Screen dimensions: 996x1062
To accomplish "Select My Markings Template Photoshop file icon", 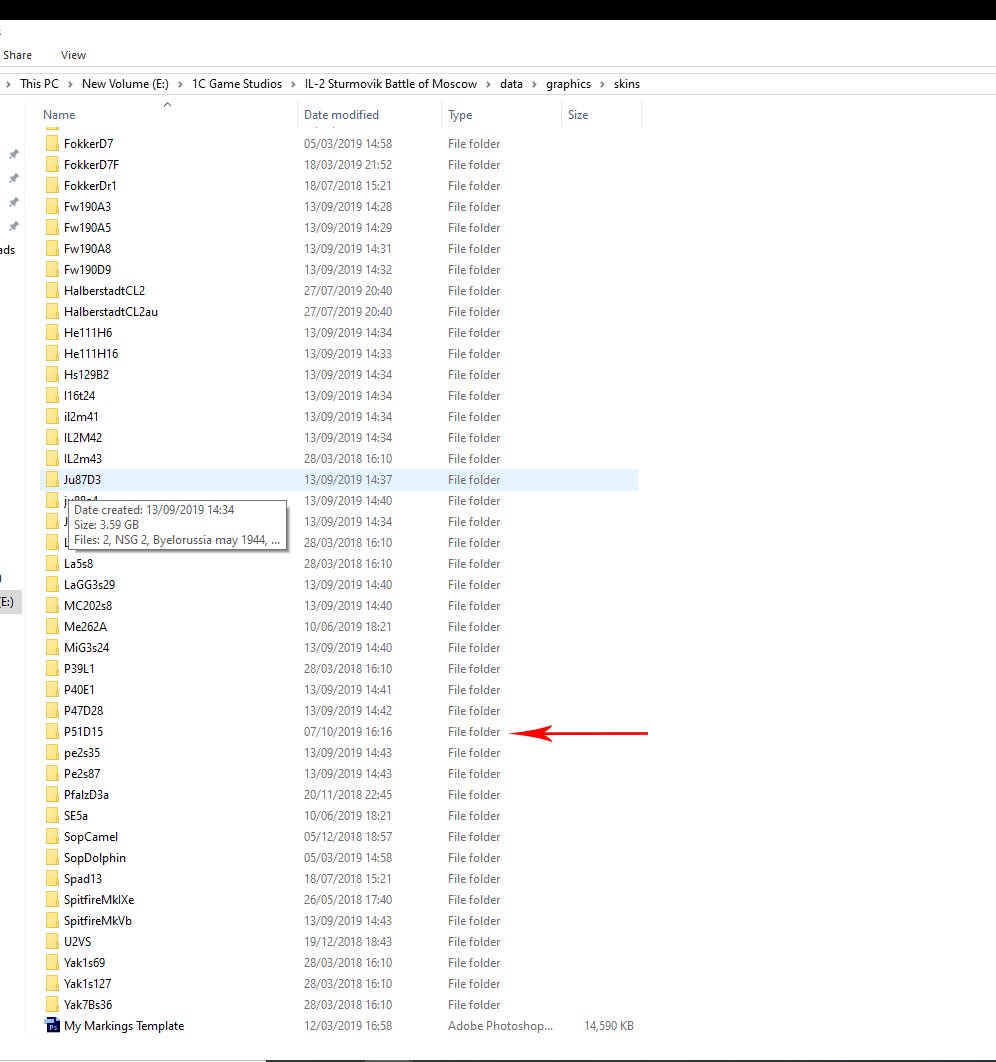I will click(52, 1025).
